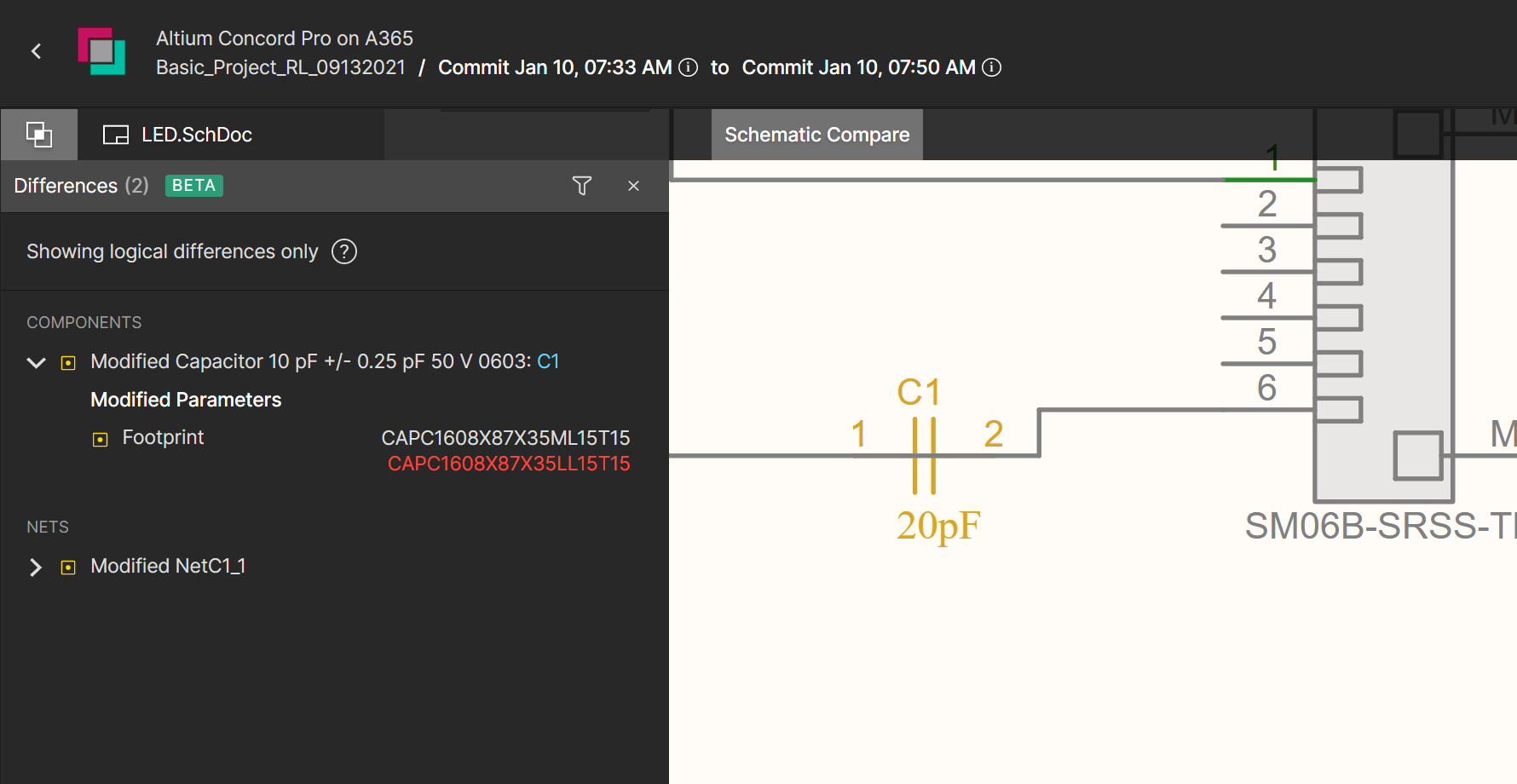The width and height of the screenshot is (1517, 784).
Task: Select the Footprint parameter row
Action: point(163,438)
